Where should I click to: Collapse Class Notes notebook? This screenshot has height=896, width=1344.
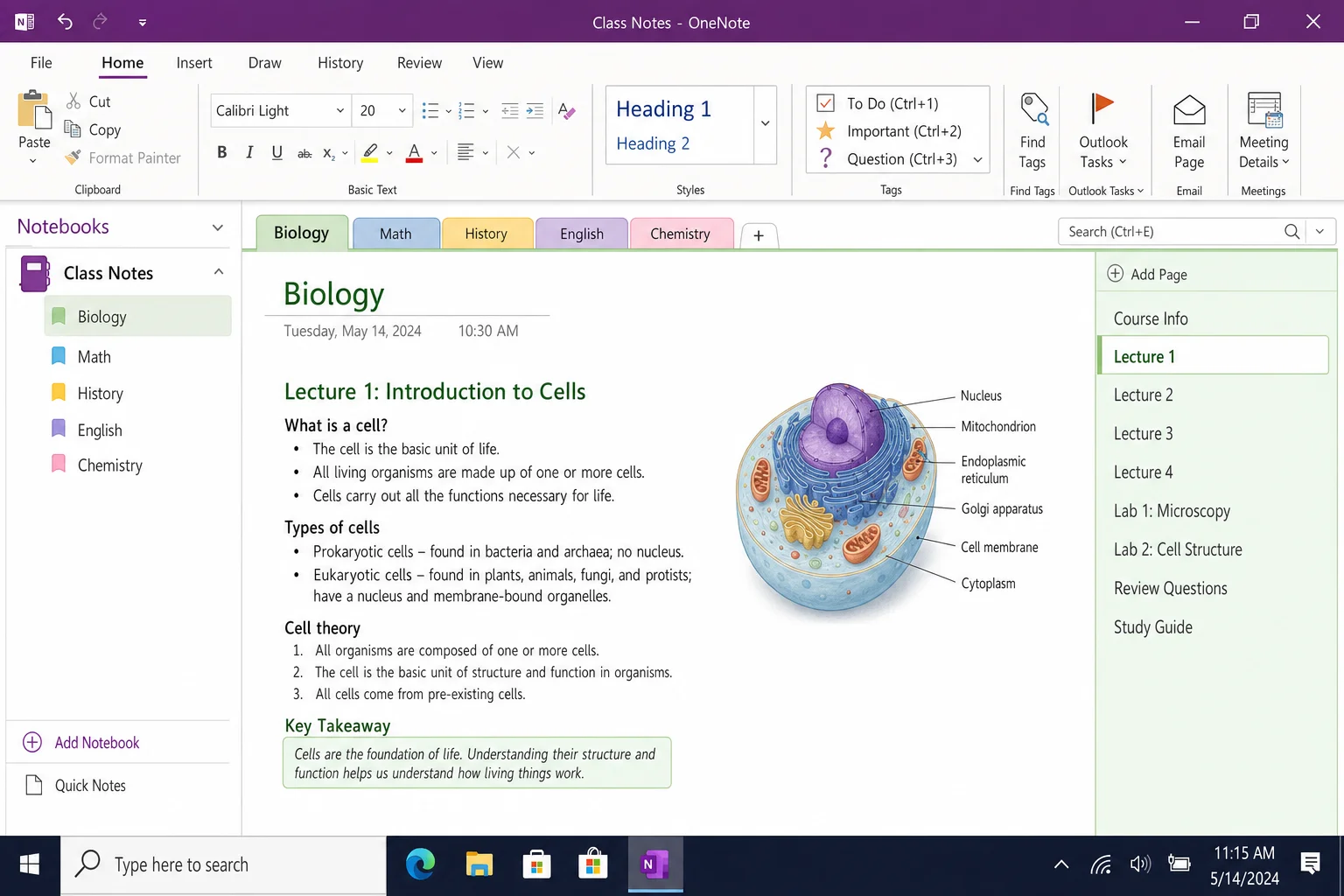click(219, 272)
